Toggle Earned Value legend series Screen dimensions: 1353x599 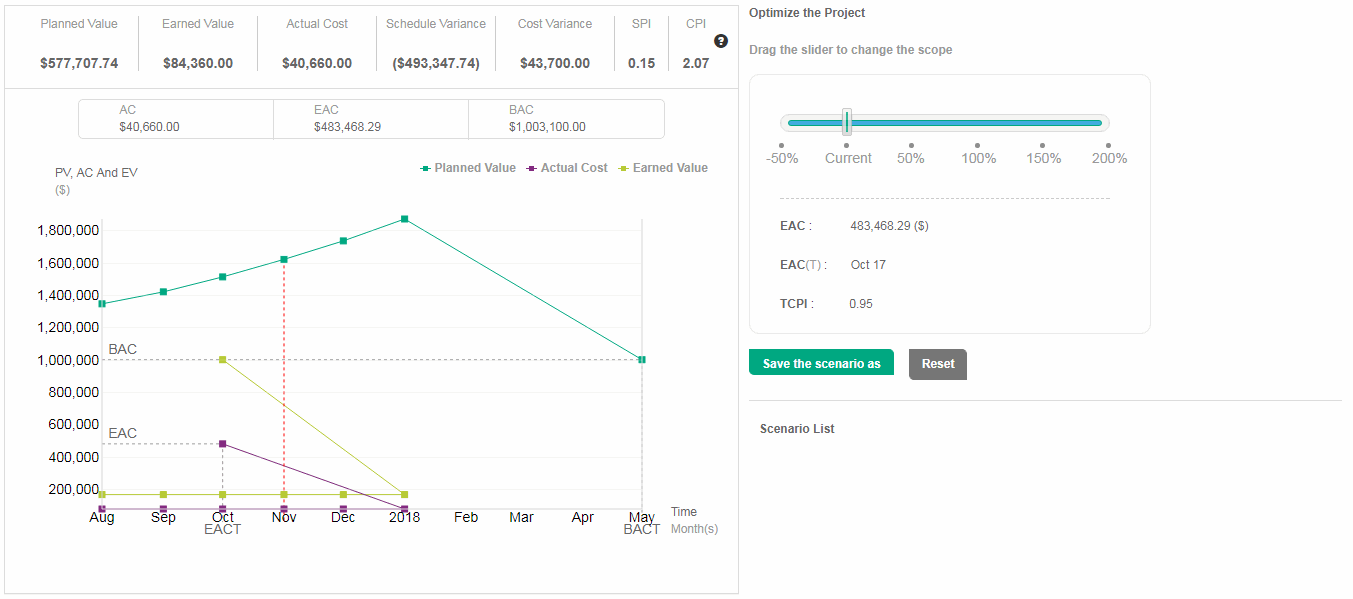point(663,168)
